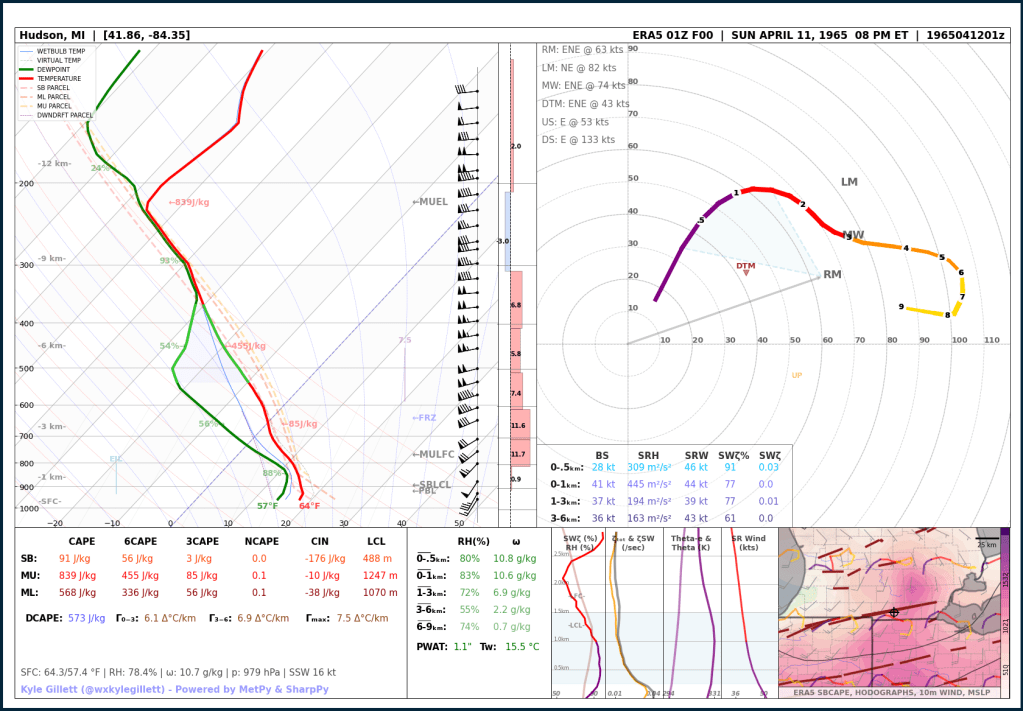Click the DCAPE 573 J/kg value
Viewport: 1023px width, 711px height.
[x=86, y=618]
